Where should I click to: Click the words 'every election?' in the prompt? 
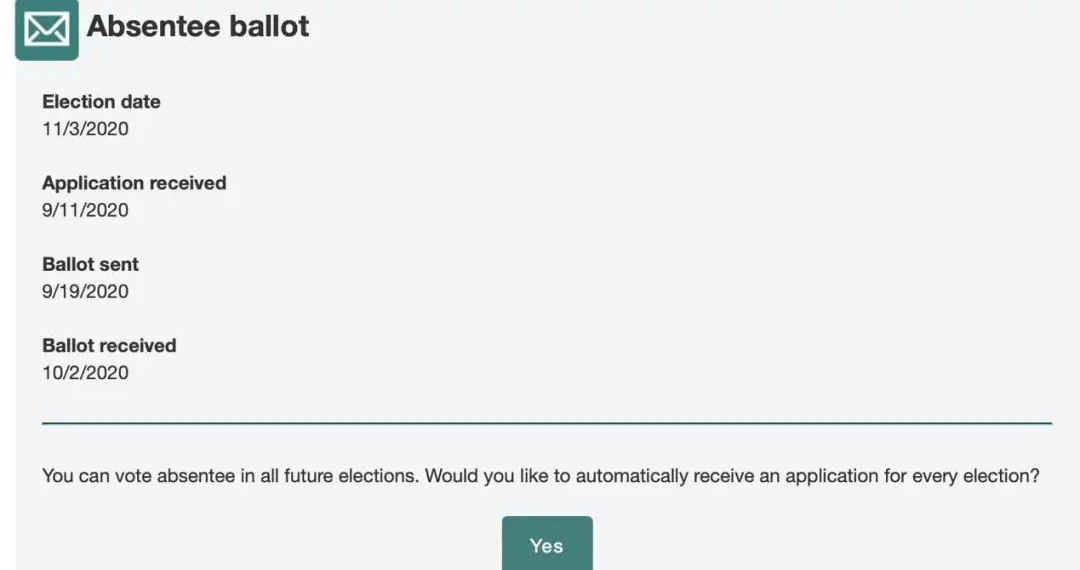tap(976, 476)
